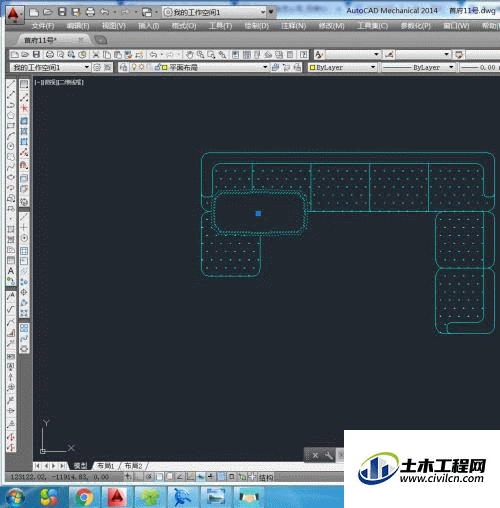Open Chrome from the taskbar

click(x=84, y=497)
